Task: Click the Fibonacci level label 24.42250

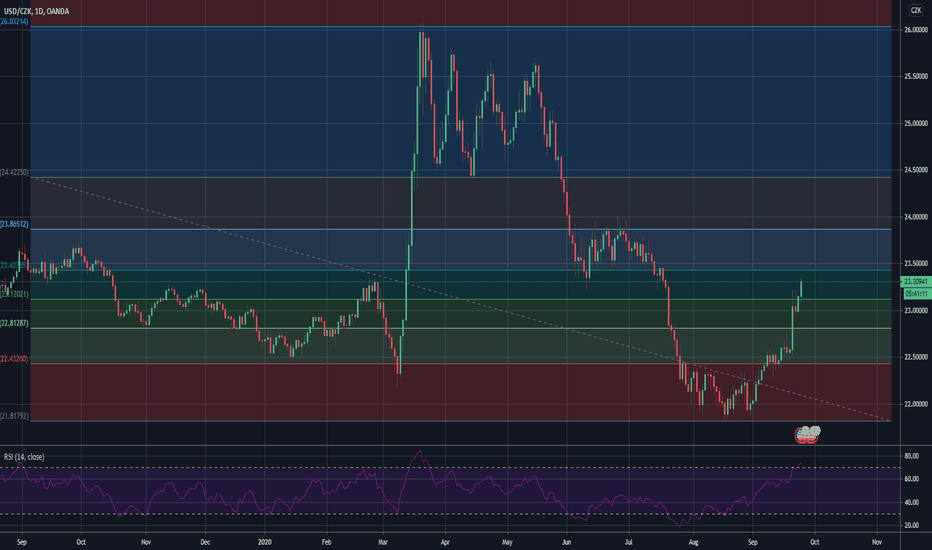Action: point(14,172)
